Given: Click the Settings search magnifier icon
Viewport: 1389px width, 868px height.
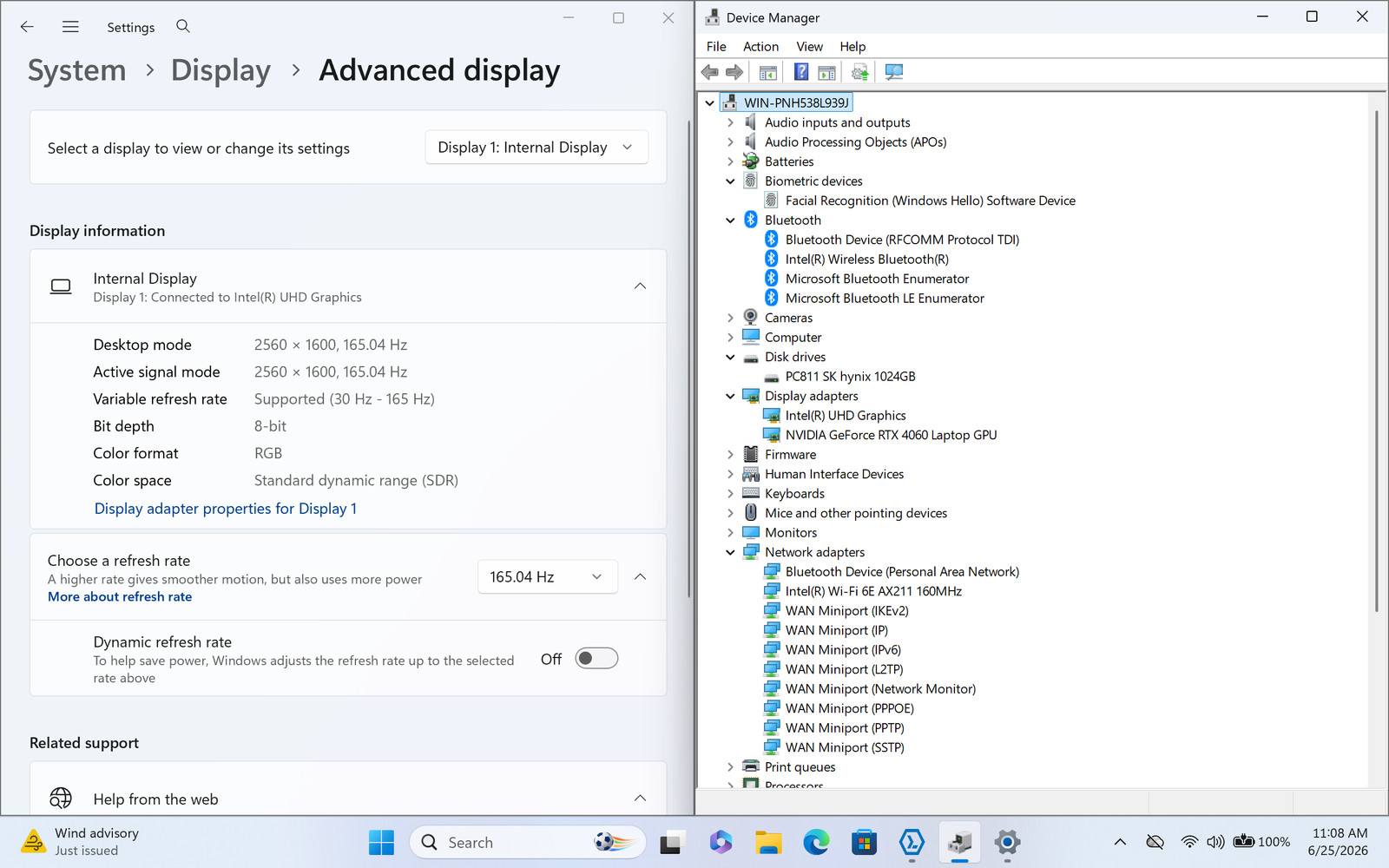Looking at the screenshot, I should click(183, 26).
